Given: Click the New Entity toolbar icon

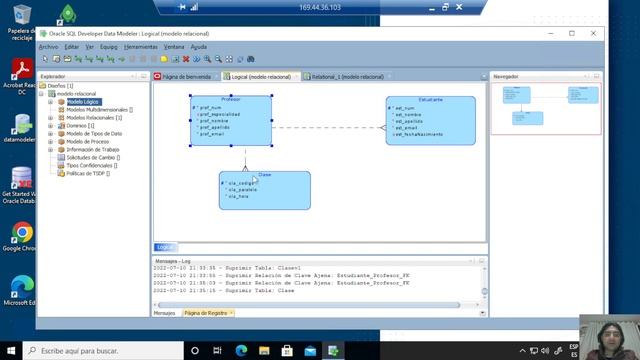Looking at the screenshot, I should [x=56, y=59].
